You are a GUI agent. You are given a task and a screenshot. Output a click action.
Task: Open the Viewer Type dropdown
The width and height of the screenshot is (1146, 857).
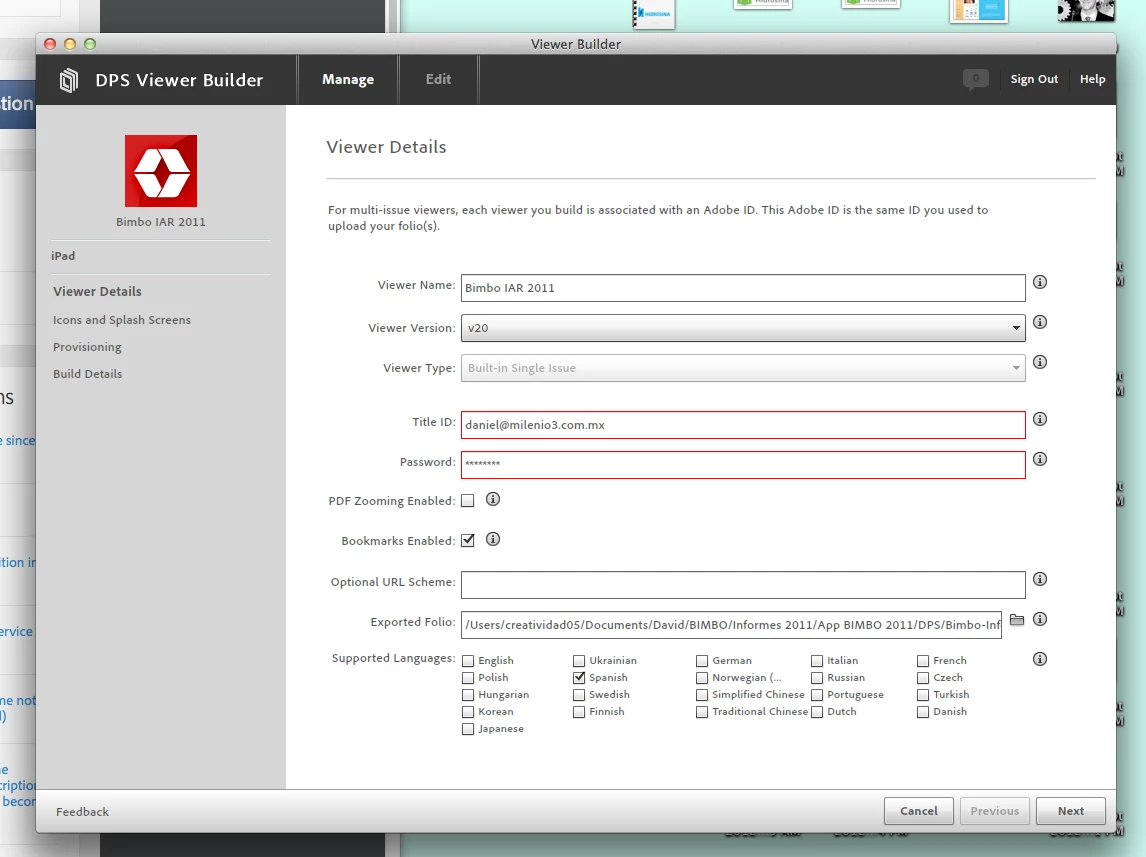(743, 368)
